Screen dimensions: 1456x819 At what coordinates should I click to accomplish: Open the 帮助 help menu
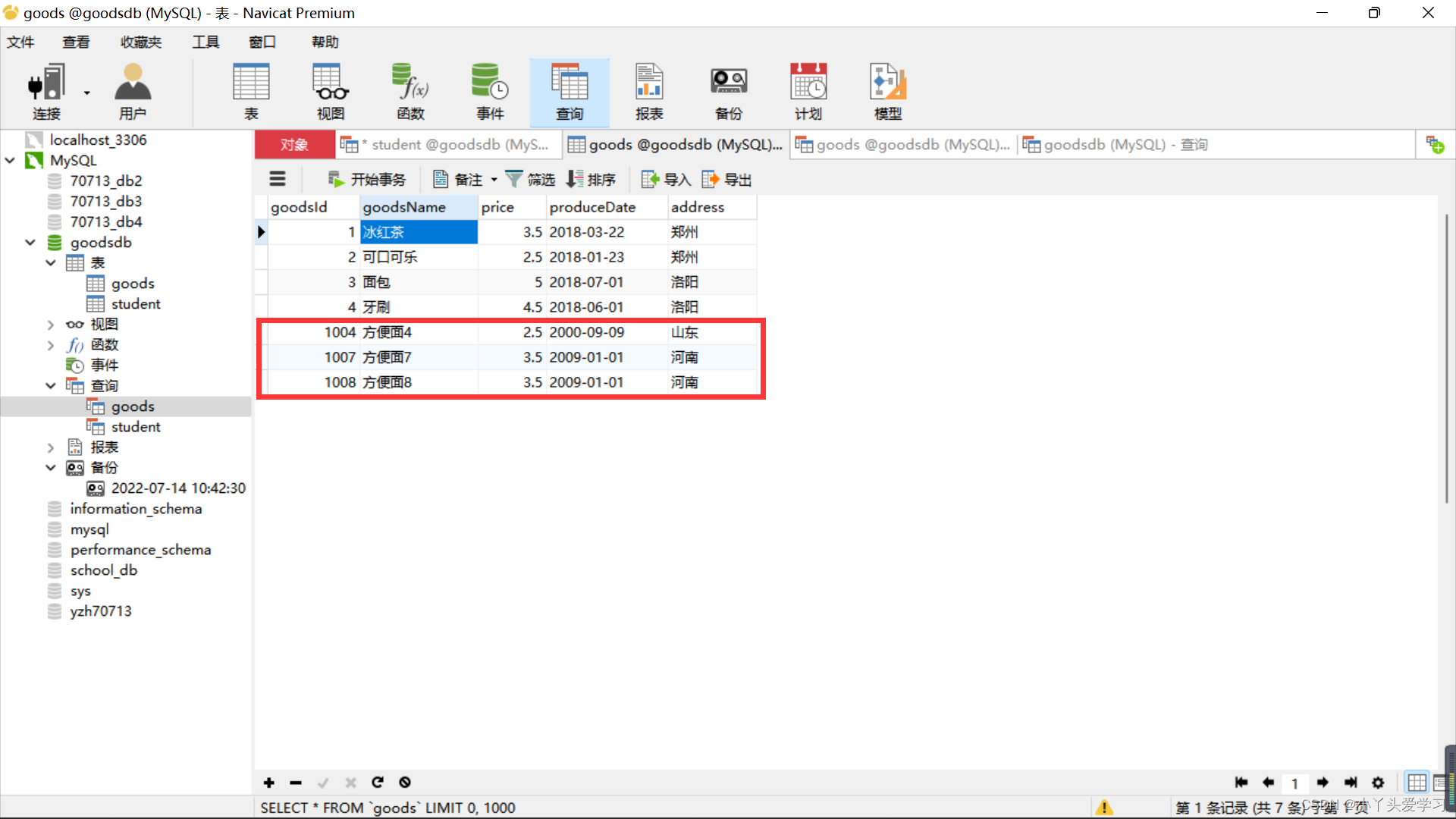click(x=325, y=42)
